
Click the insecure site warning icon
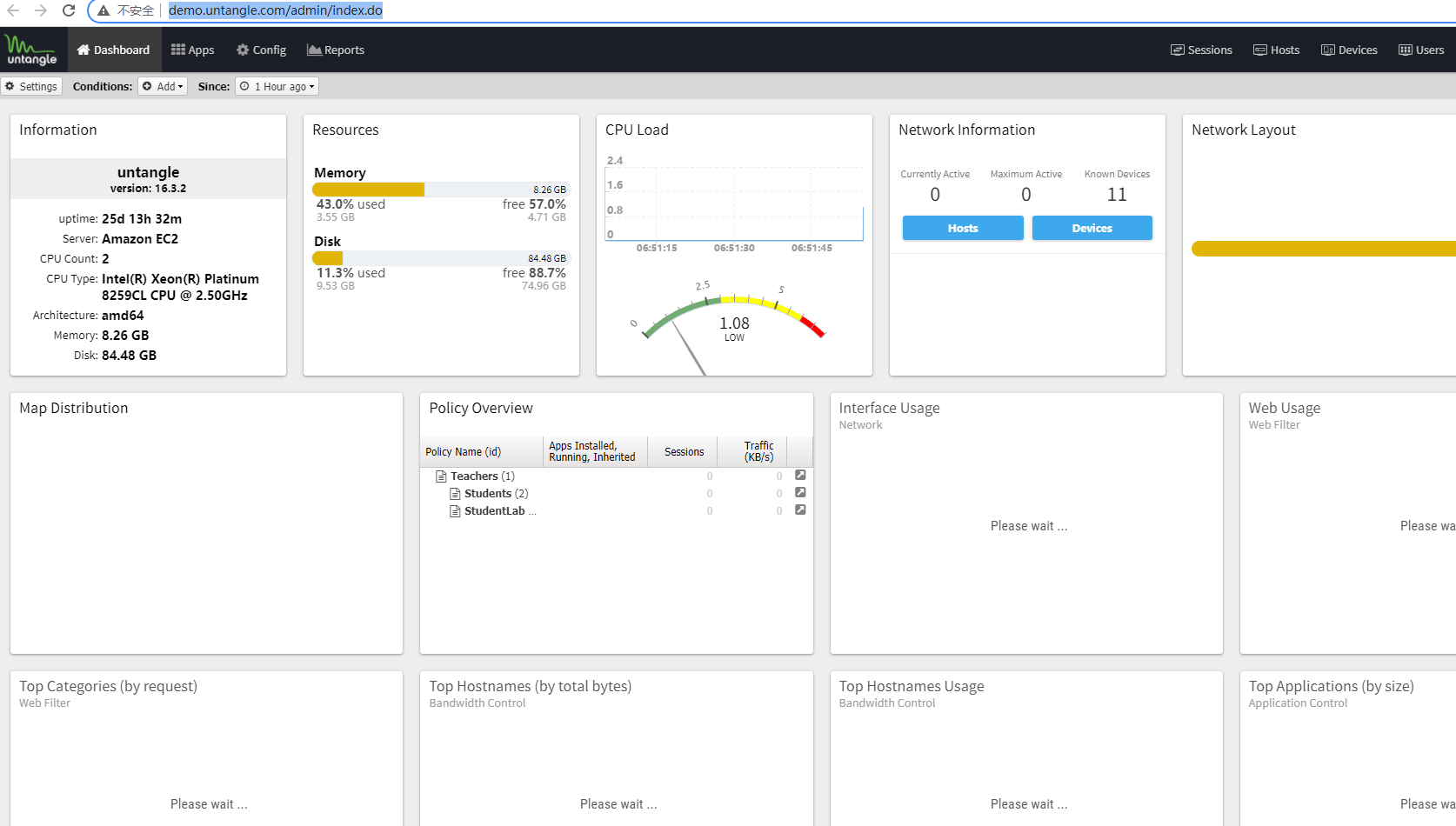point(104,10)
